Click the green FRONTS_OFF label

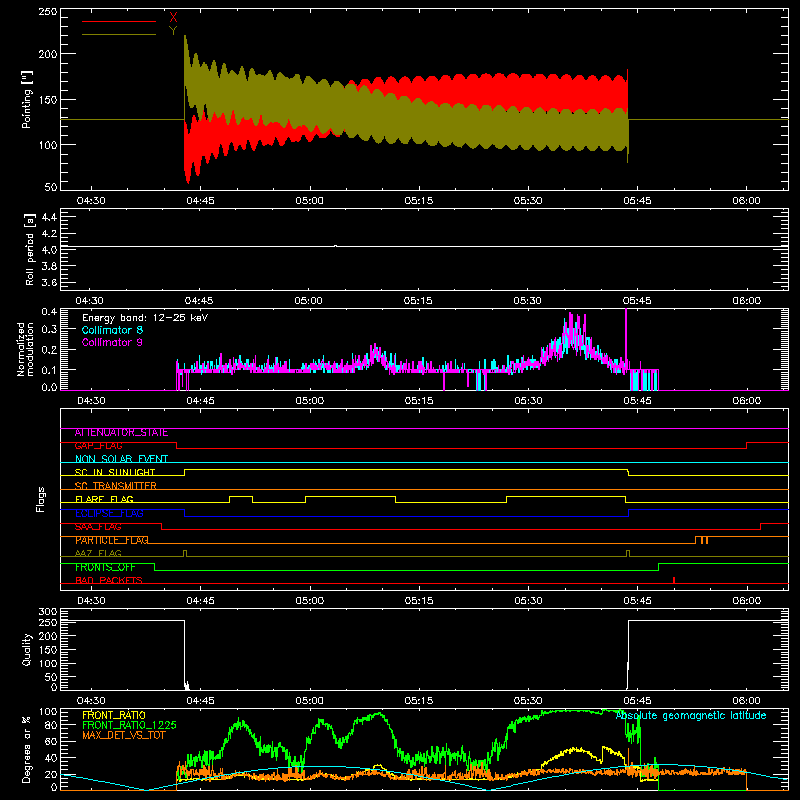[x=105, y=567]
